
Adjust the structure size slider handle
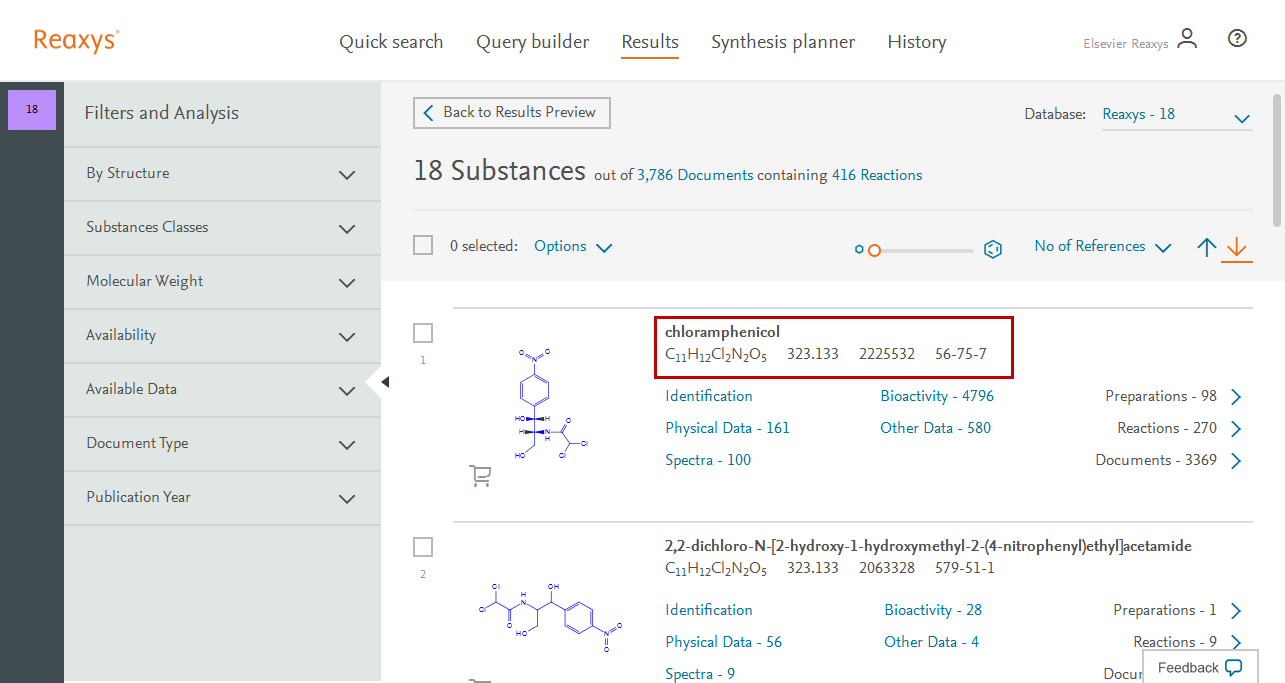(873, 250)
